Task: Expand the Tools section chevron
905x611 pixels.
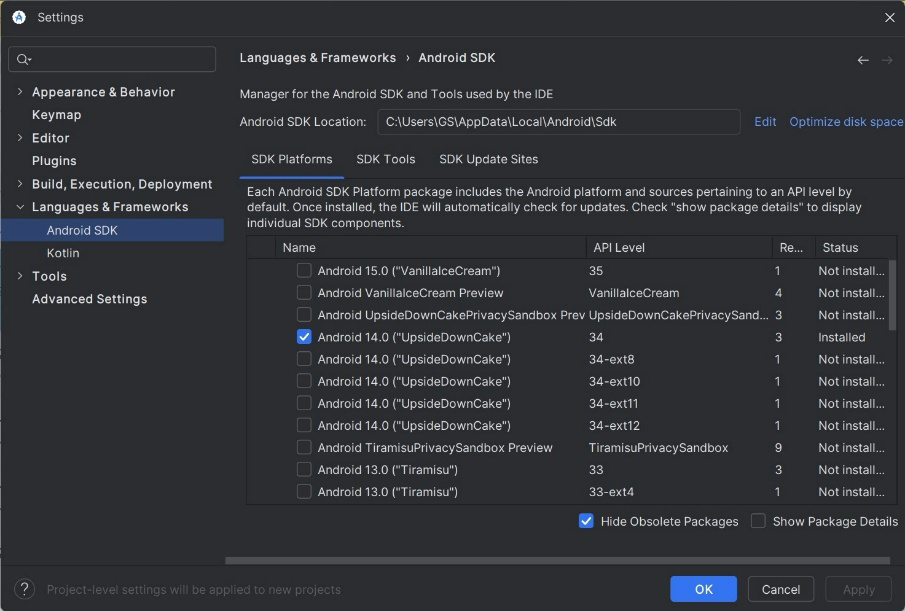Action: 20,276
